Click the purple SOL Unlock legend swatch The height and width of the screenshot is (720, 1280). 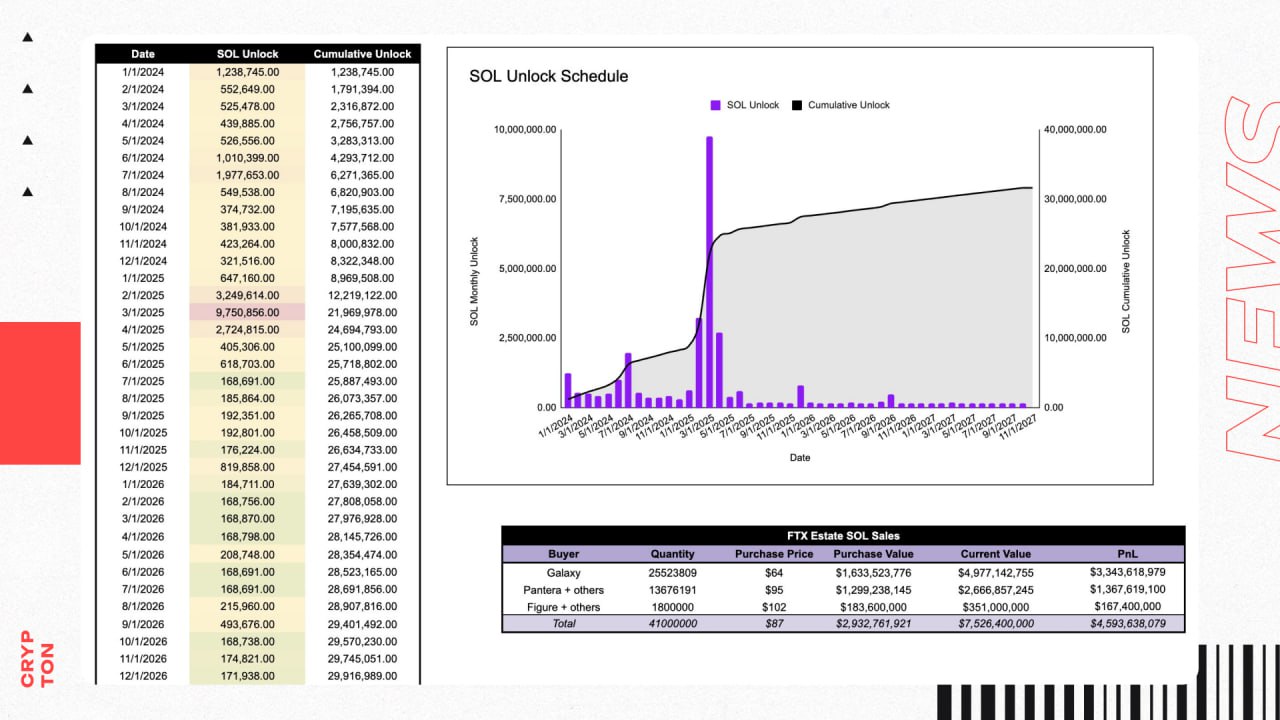point(716,105)
